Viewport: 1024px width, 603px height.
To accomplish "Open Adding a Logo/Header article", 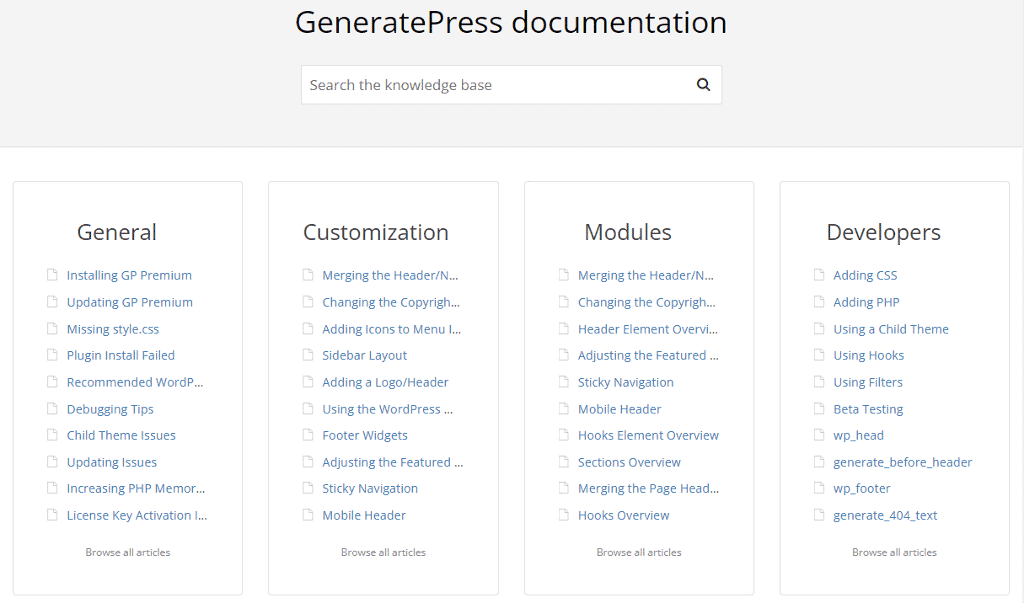I will (x=385, y=382).
